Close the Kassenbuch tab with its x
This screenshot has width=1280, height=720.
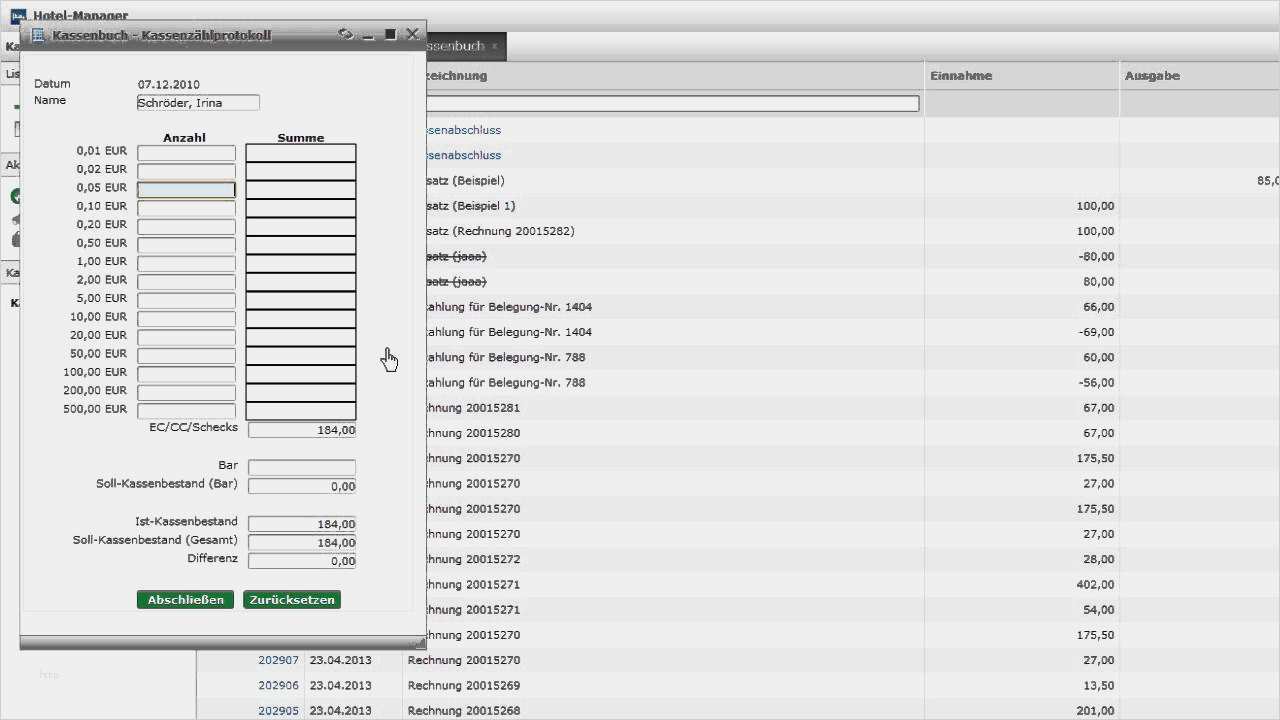point(494,46)
